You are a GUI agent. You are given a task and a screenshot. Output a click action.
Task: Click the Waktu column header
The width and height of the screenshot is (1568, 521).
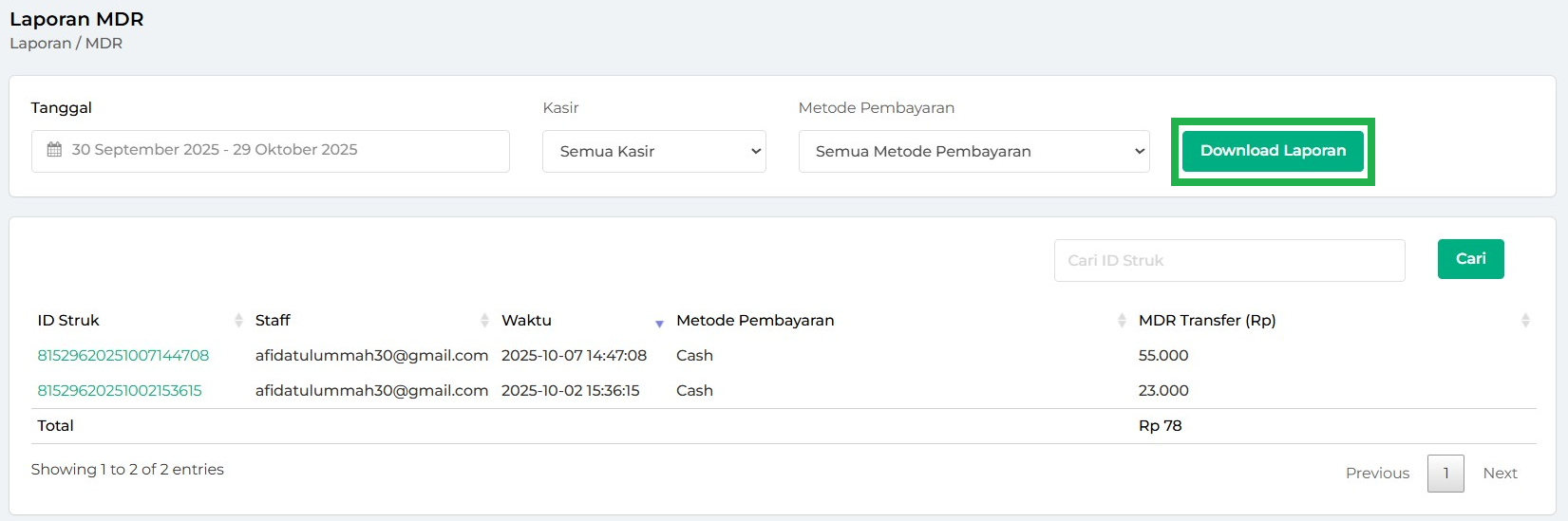click(527, 321)
